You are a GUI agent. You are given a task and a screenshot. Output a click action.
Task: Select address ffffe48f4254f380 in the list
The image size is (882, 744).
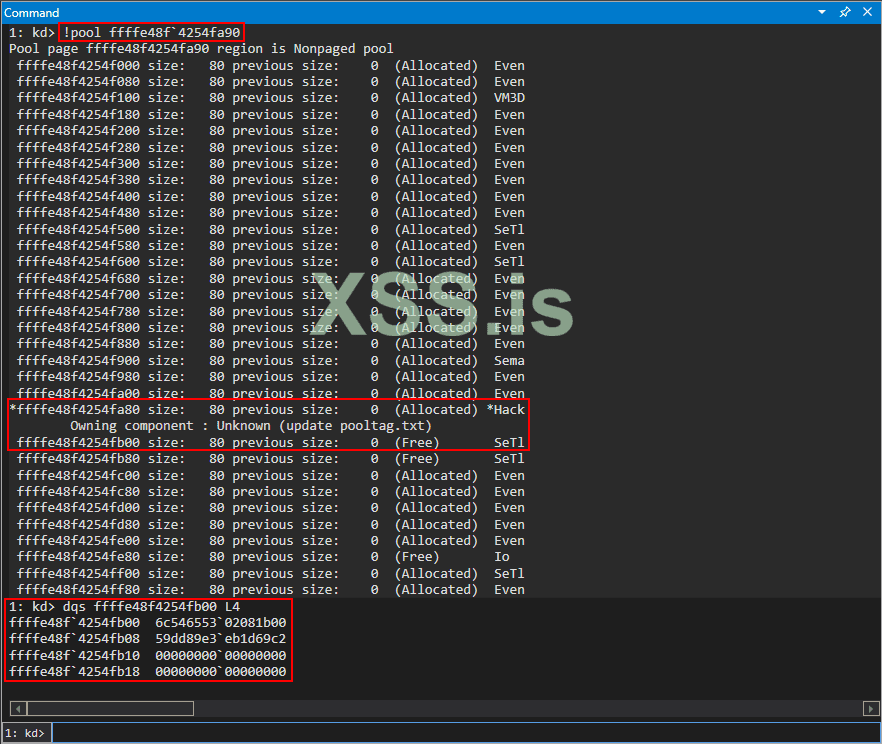coord(78,180)
